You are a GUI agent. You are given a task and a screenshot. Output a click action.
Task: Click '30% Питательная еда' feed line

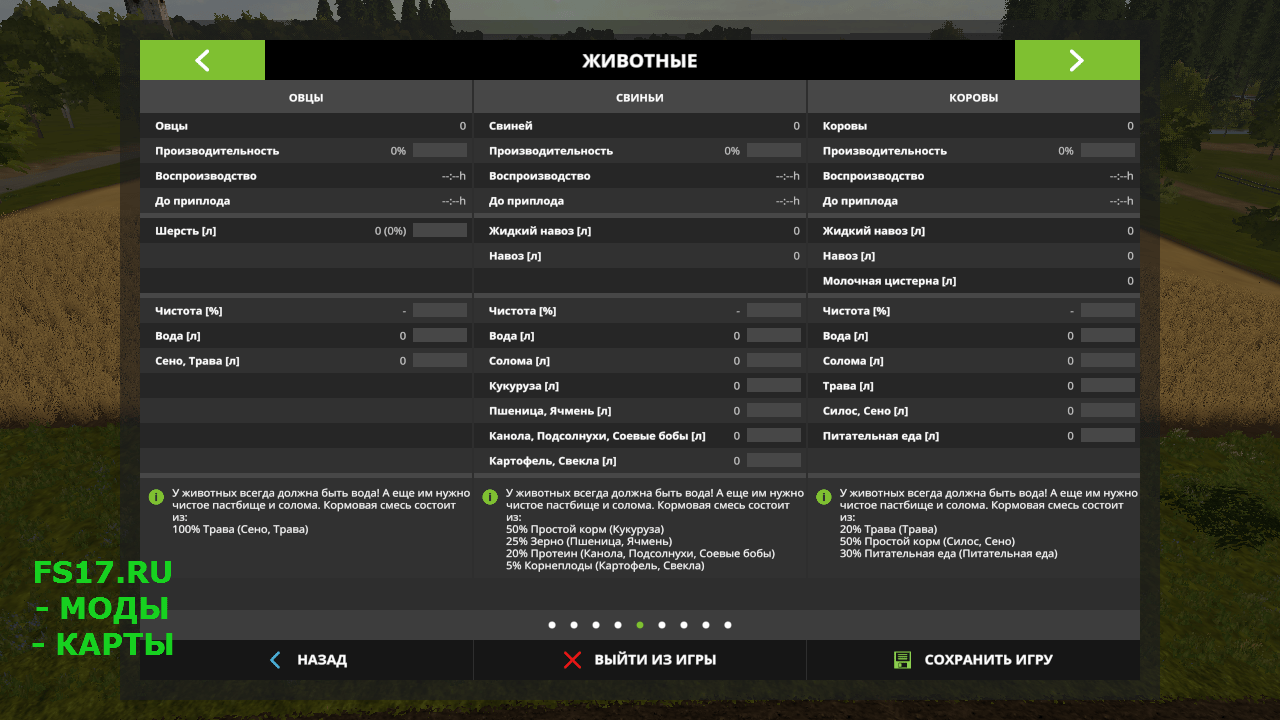(x=948, y=553)
